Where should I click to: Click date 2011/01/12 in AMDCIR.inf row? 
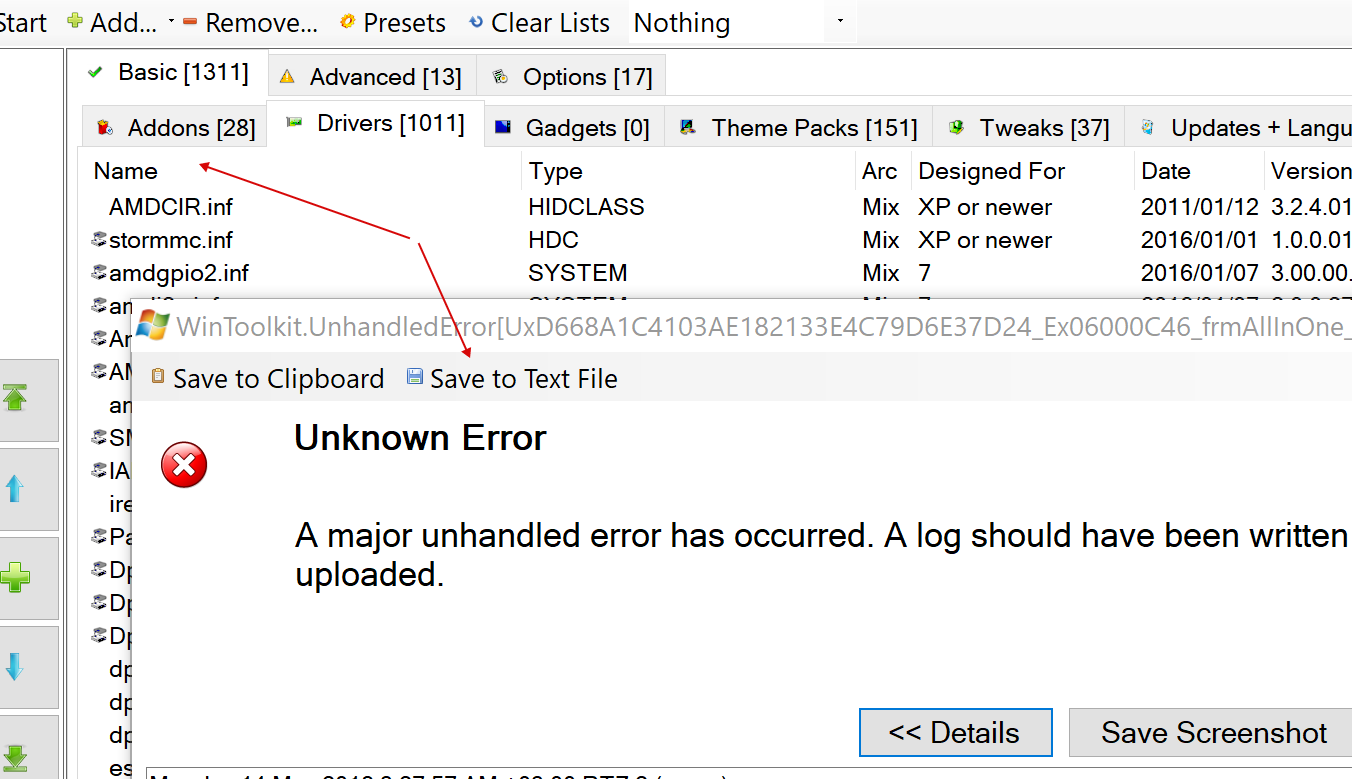1200,207
